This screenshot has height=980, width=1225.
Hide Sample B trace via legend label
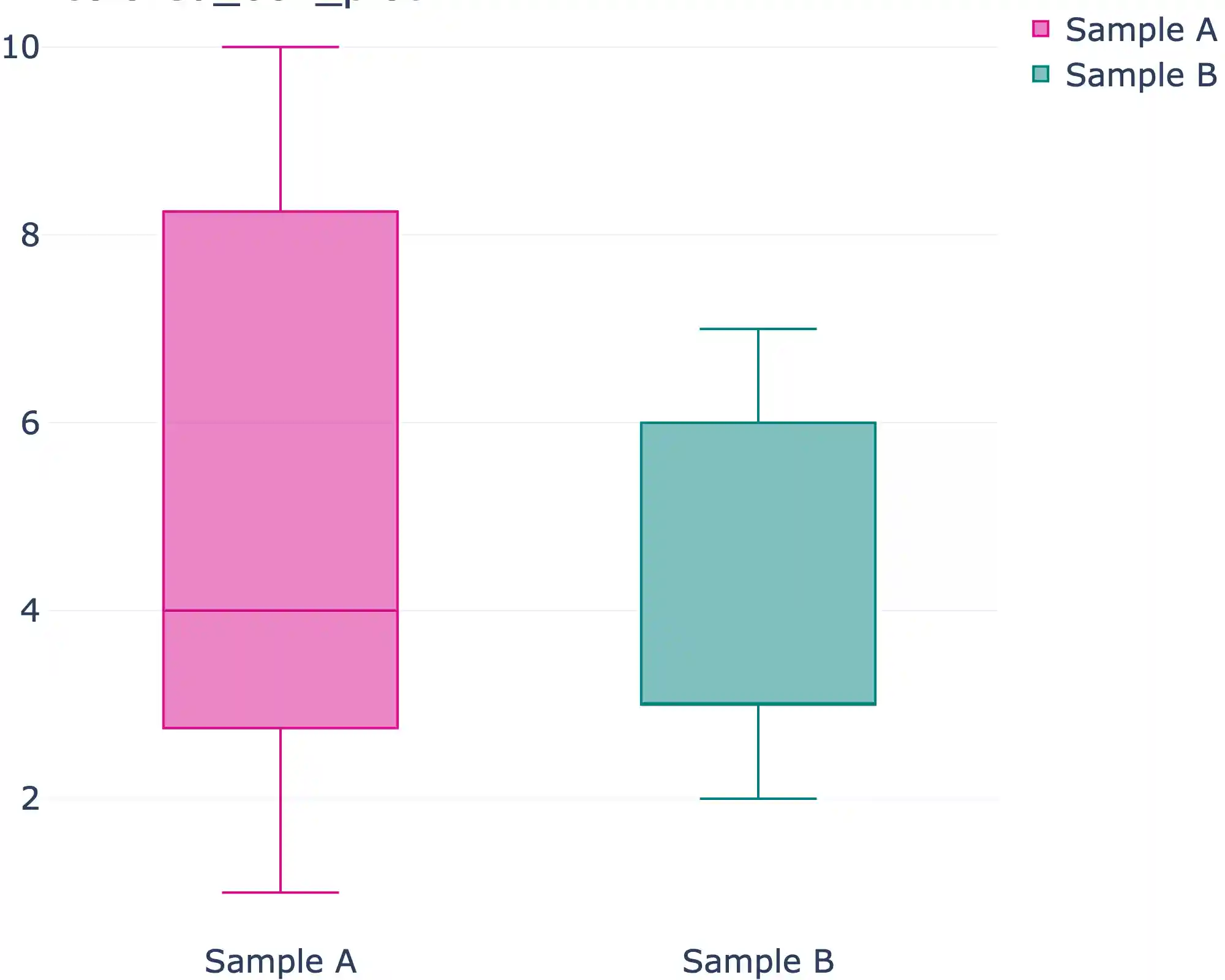tap(1140, 75)
